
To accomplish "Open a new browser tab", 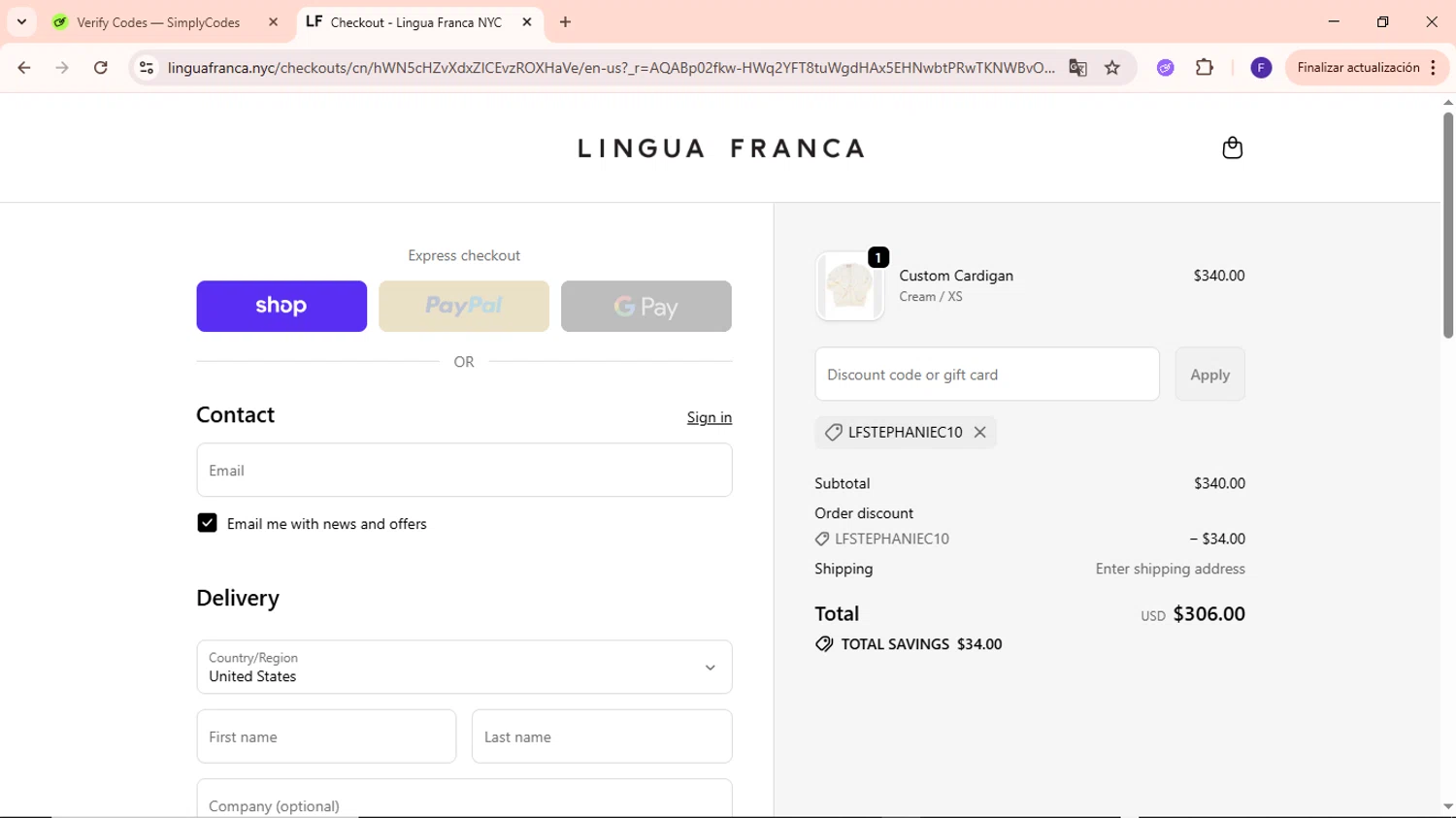I will click(565, 21).
